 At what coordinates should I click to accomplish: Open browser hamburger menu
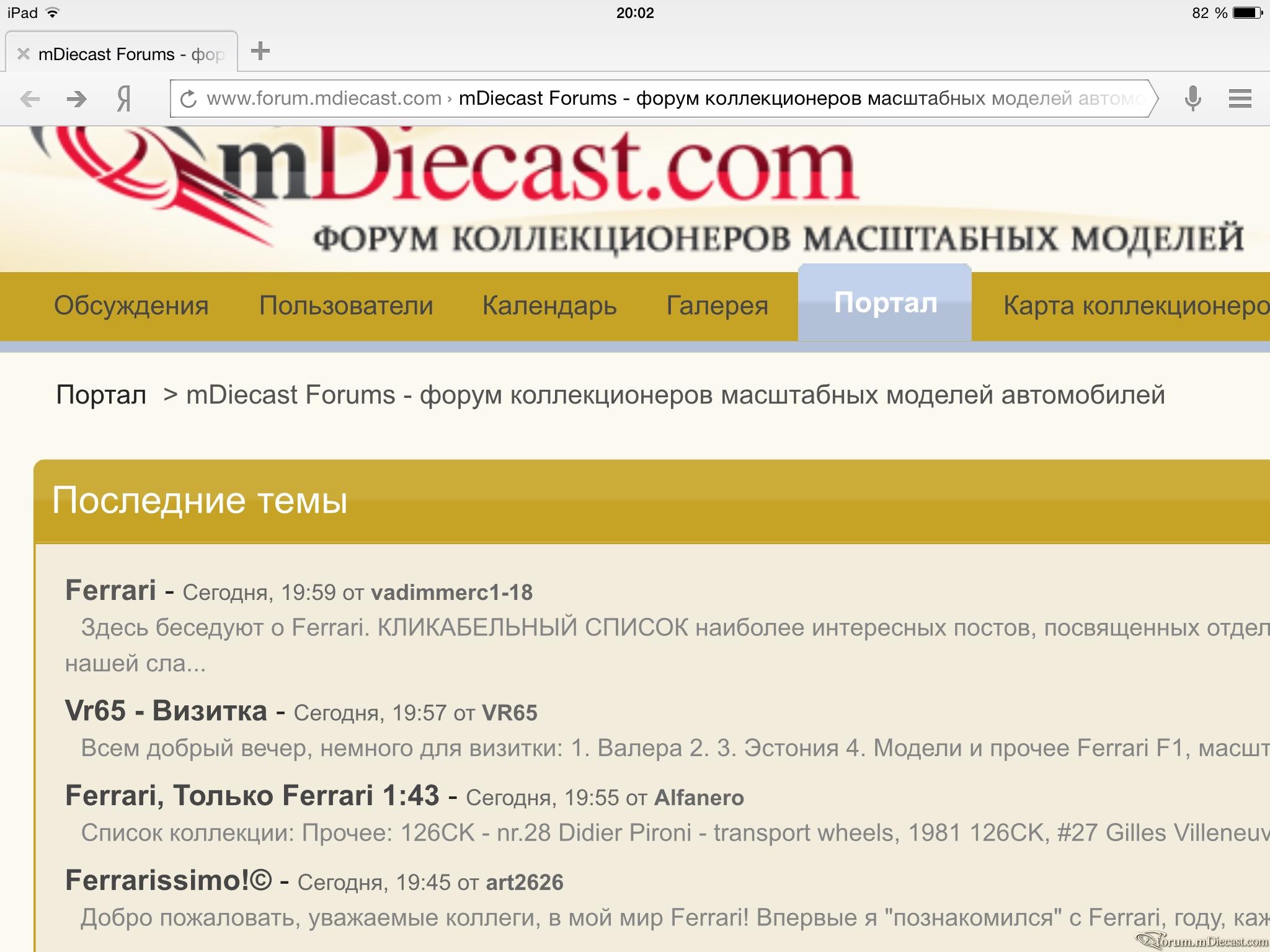pos(1240,99)
